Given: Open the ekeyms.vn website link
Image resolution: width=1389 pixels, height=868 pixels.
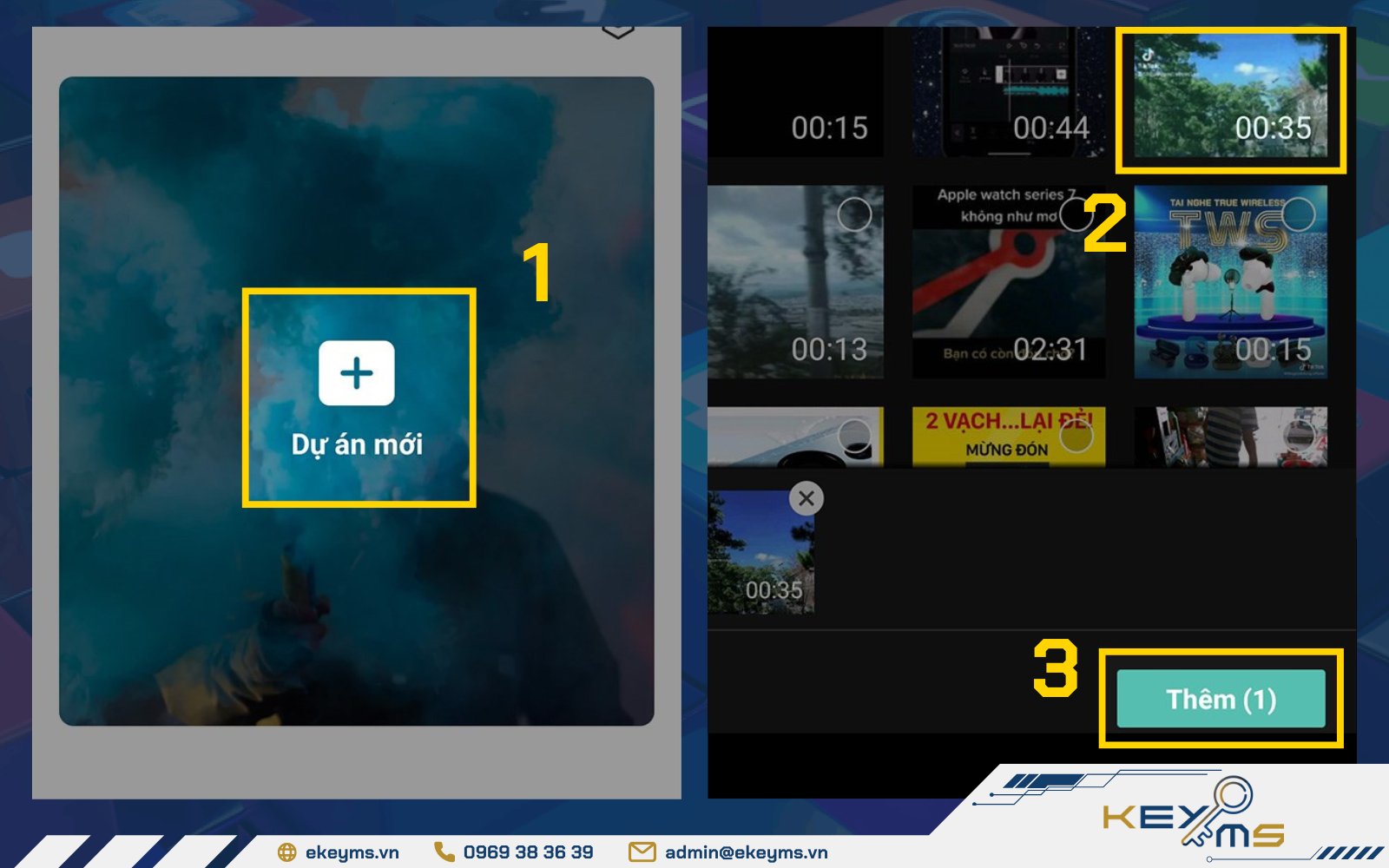Looking at the screenshot, I should (352, 852).
